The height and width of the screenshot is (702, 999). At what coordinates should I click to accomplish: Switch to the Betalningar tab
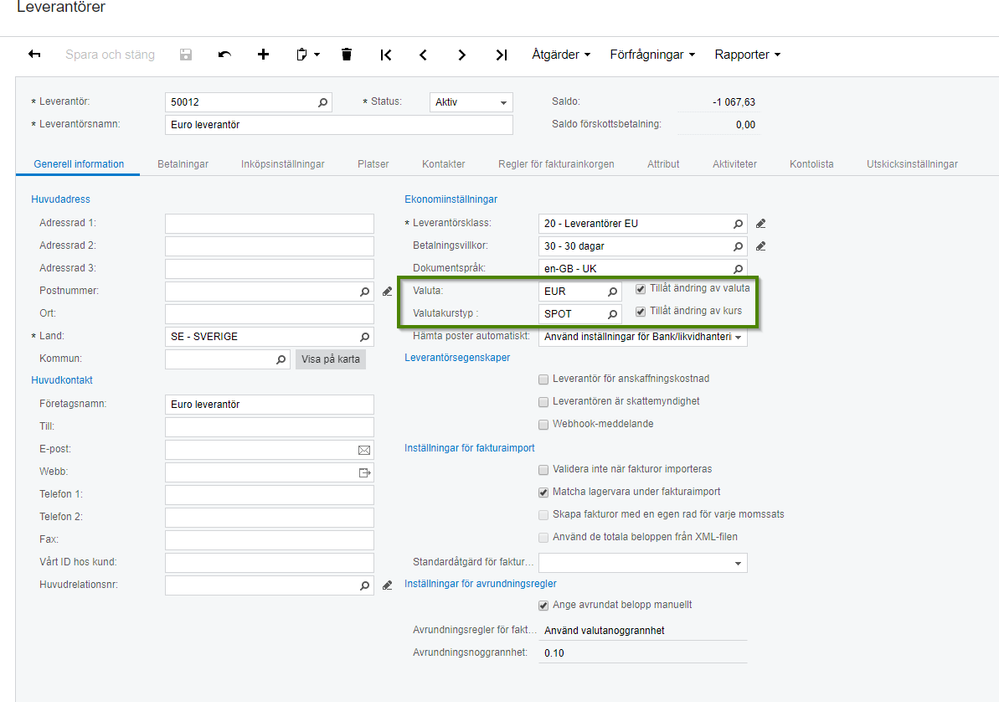coord(182,164)
